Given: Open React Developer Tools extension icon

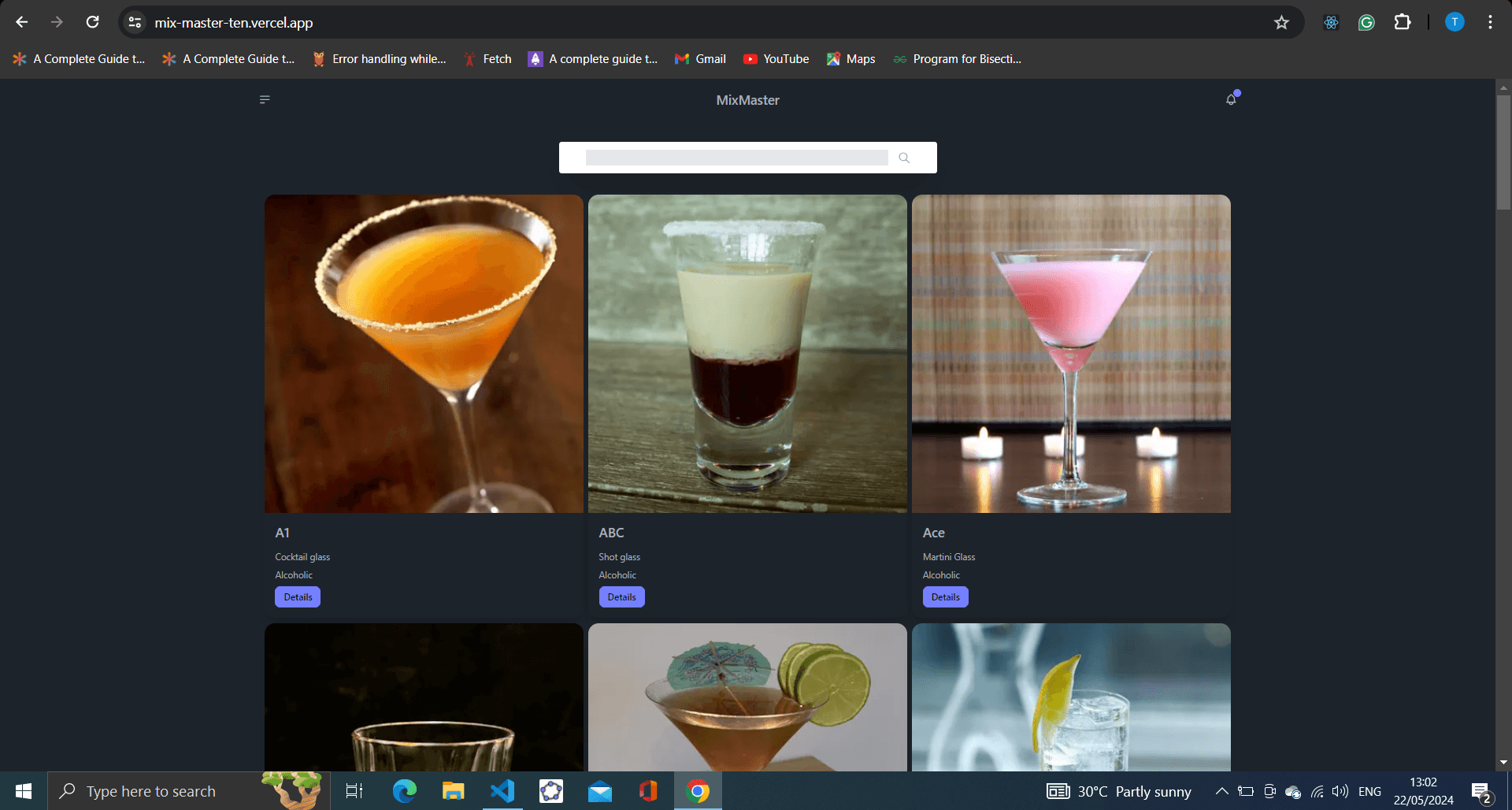Looking at the screenshot, I should pyautogui.click(x=1331, y=23).
